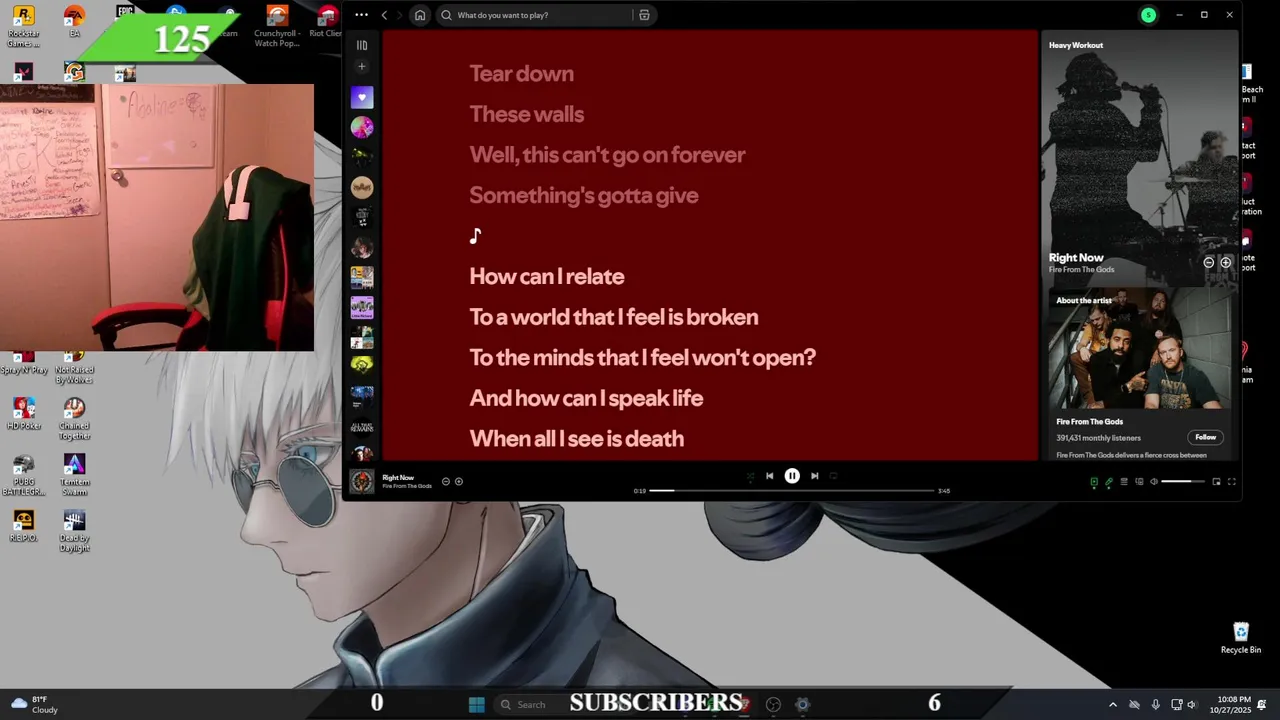Skip to previous track

tap(769, 476)
